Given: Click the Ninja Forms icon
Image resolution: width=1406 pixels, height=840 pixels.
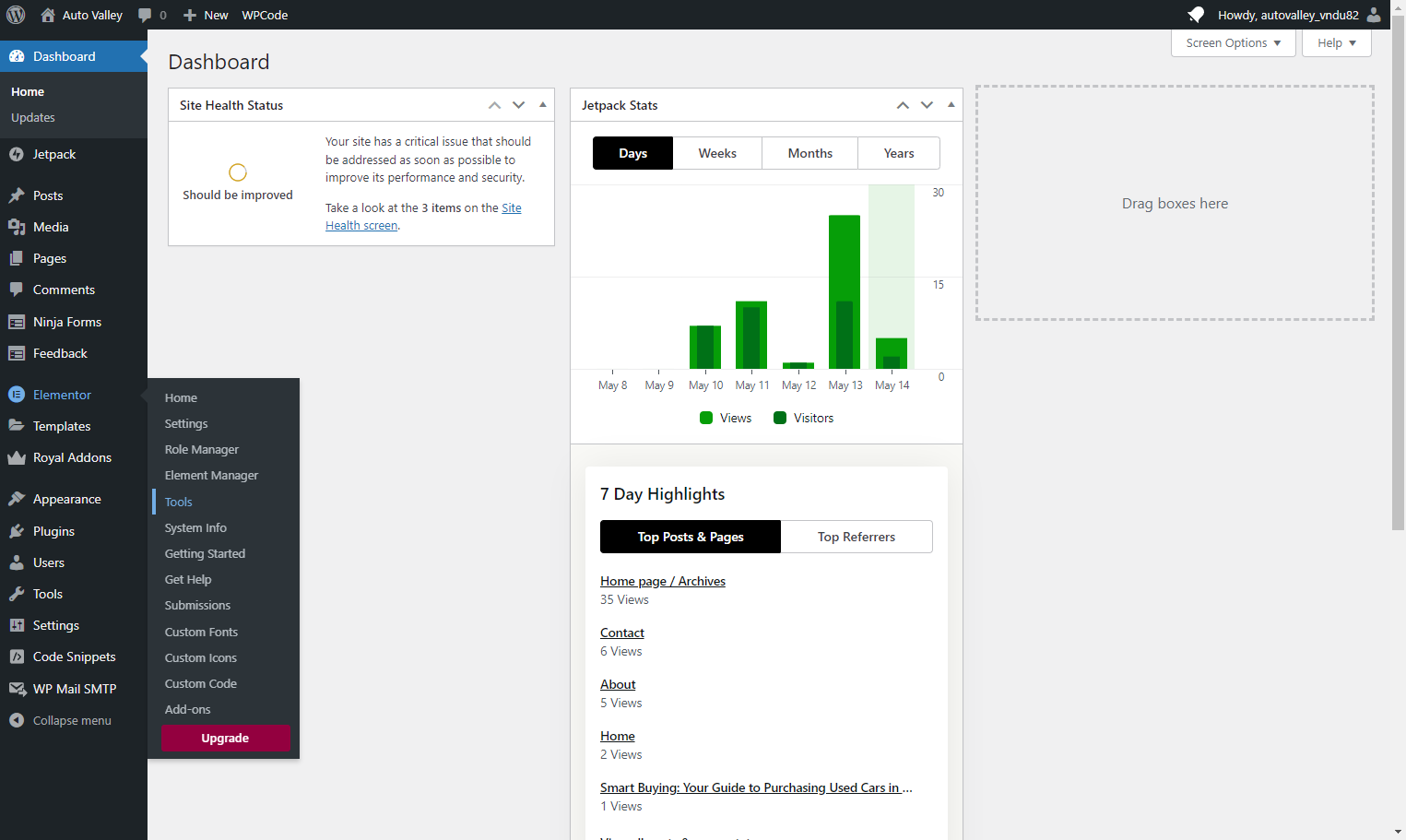Looking at the screenshot, I should [x=17, y=322].
